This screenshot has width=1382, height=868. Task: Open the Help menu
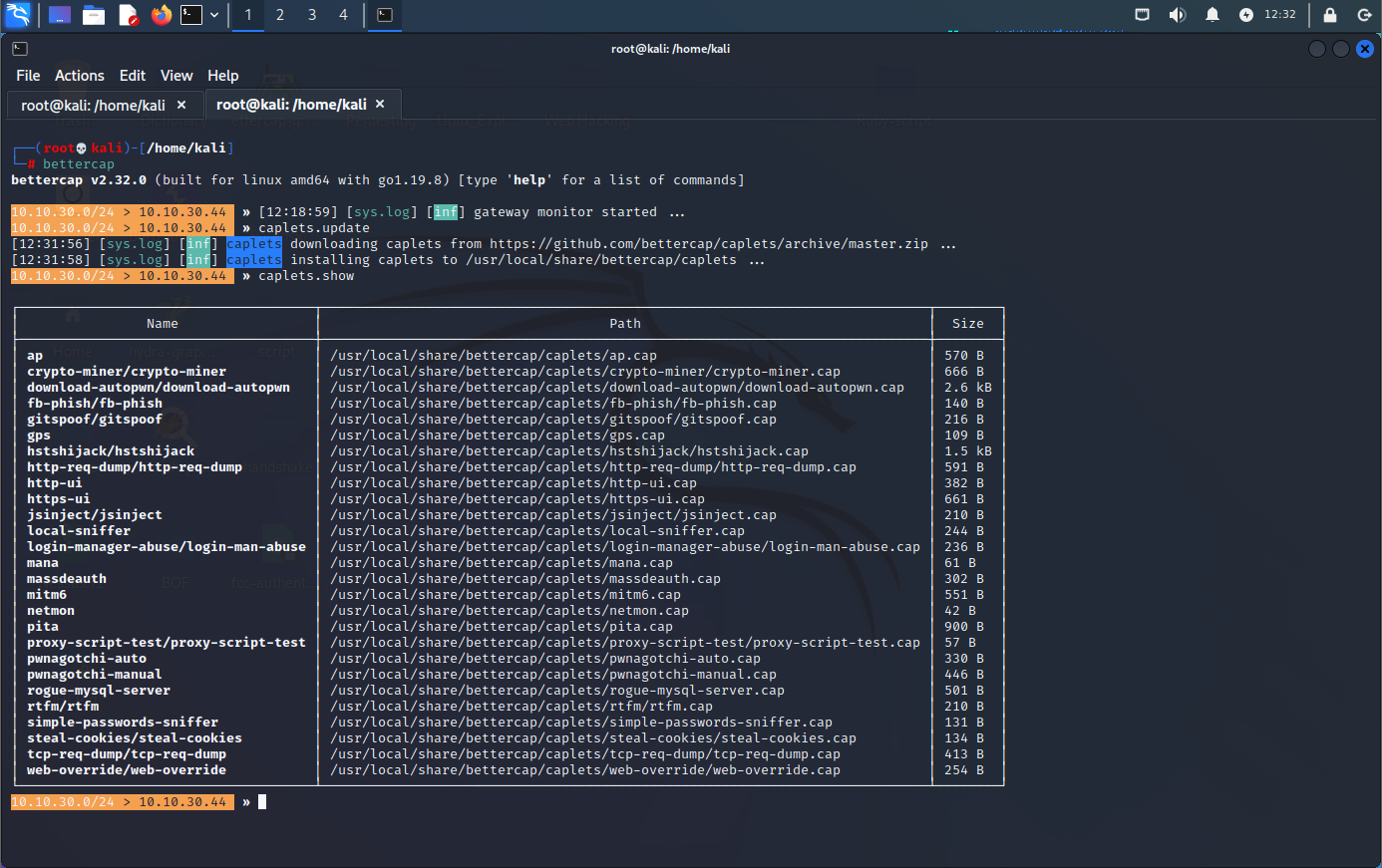click(x=223, y=76)
